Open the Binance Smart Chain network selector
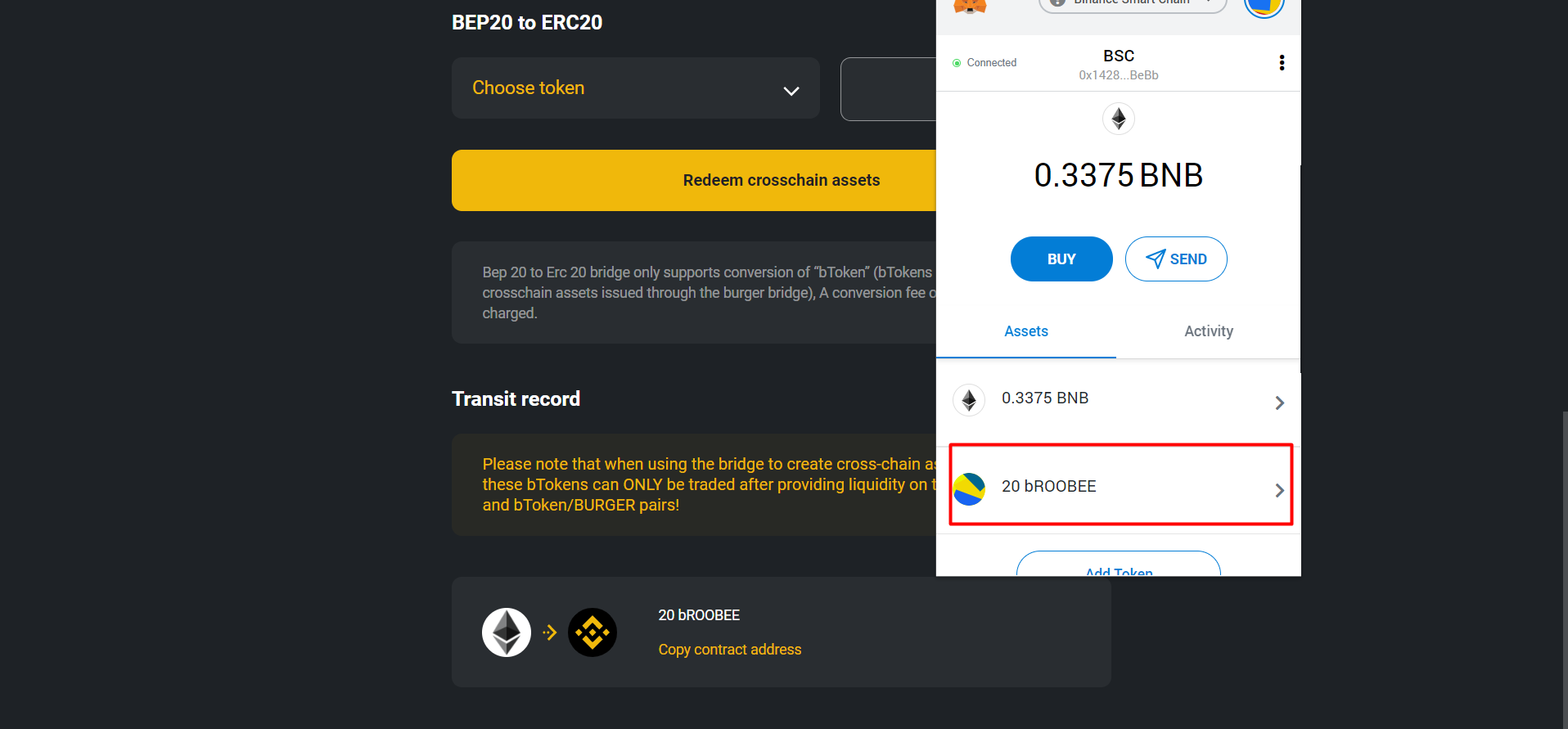Screen dimensions: 1568x729 click(1133, 5)
